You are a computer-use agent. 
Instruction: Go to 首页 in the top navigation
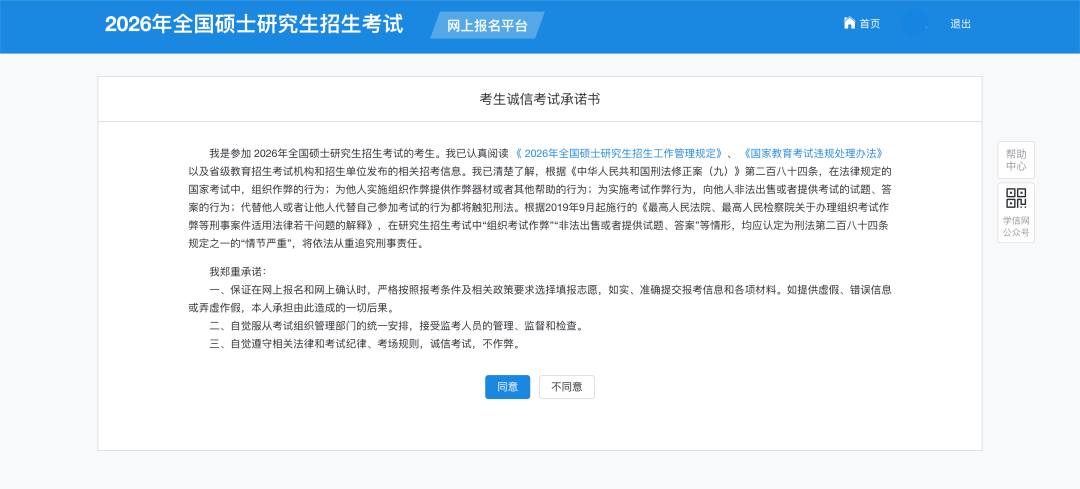pos(869,24)
